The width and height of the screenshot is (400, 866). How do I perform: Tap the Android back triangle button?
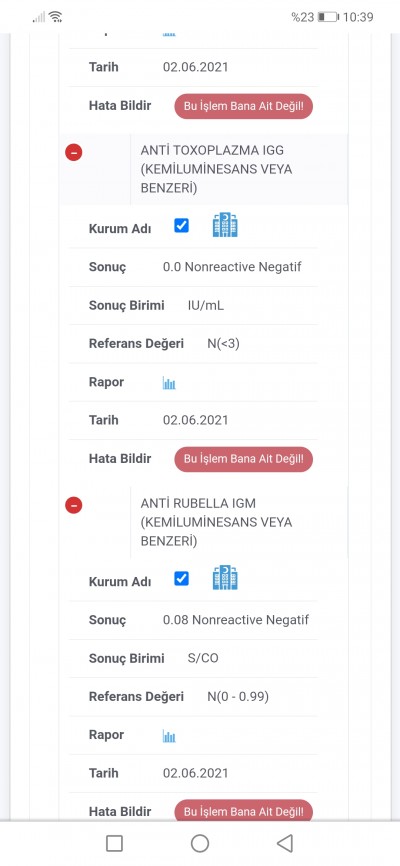click(x=285, y=843)
